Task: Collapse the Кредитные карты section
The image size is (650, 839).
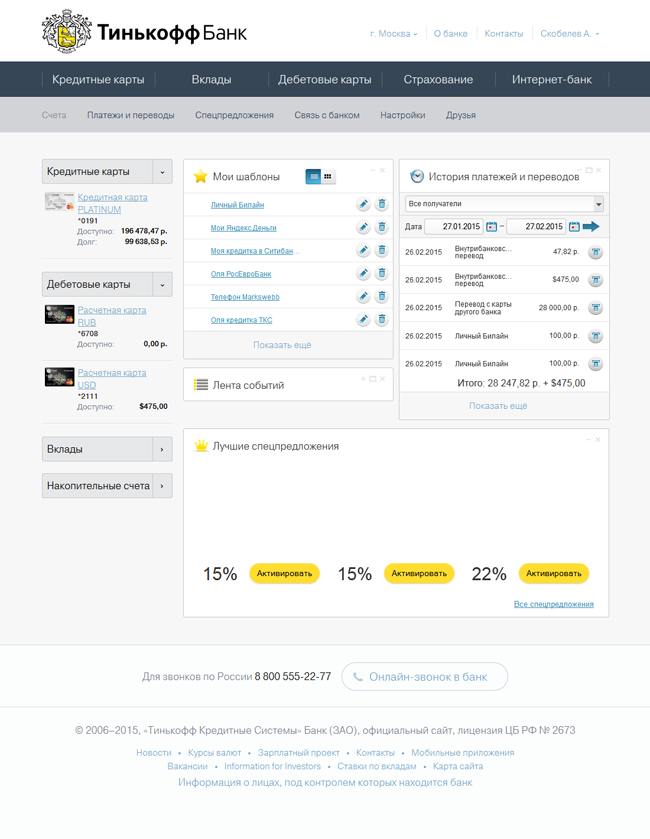Action: coord(162,172)
